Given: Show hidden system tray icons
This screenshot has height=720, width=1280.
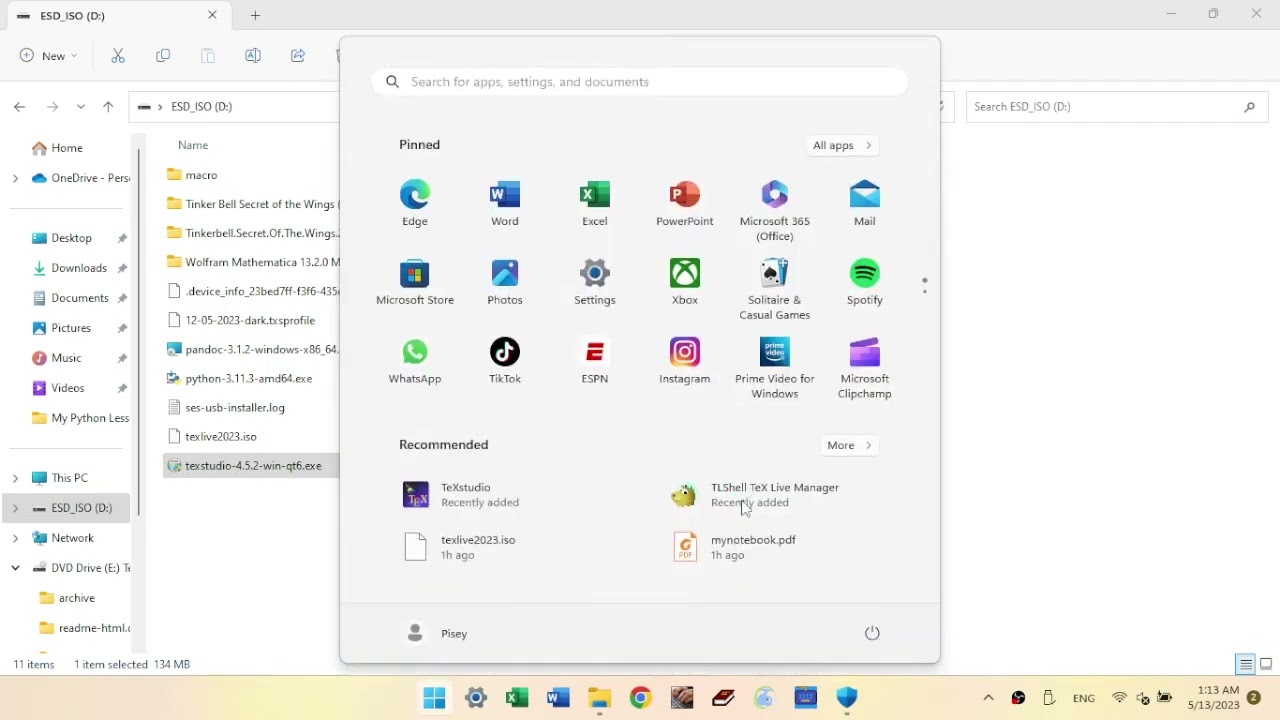Looking at the screenshot, I should click(988, 698).
